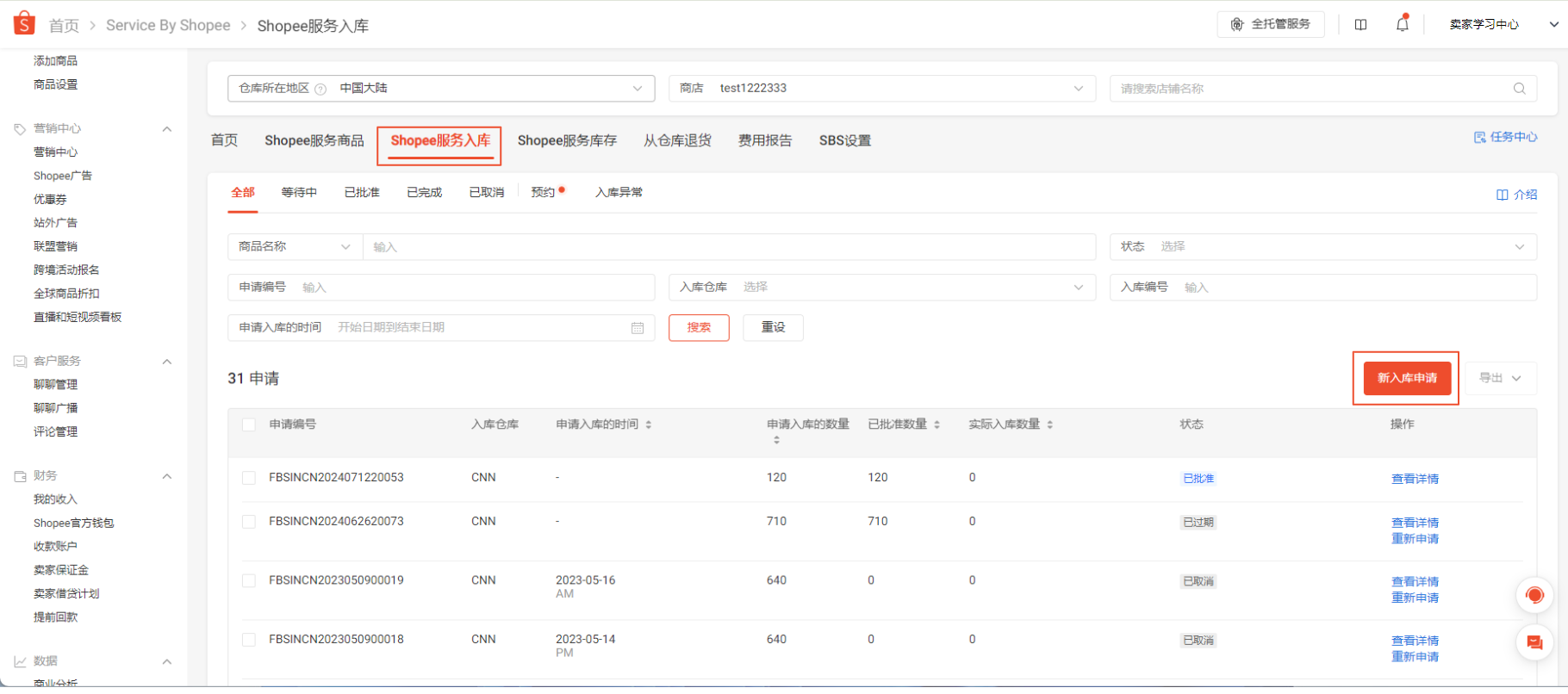1568x694 pixels.
Task: Open the calendar icon in 申请入库的时间 field
Action: tap(638, 328)
